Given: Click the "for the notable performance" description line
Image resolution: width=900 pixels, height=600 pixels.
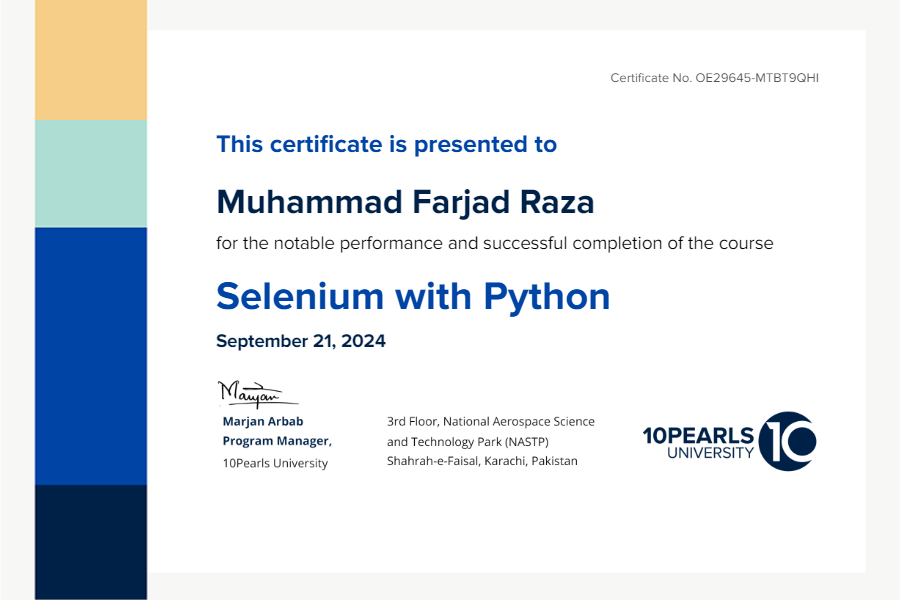Looking at the screenshot, I should click(494, 243).
